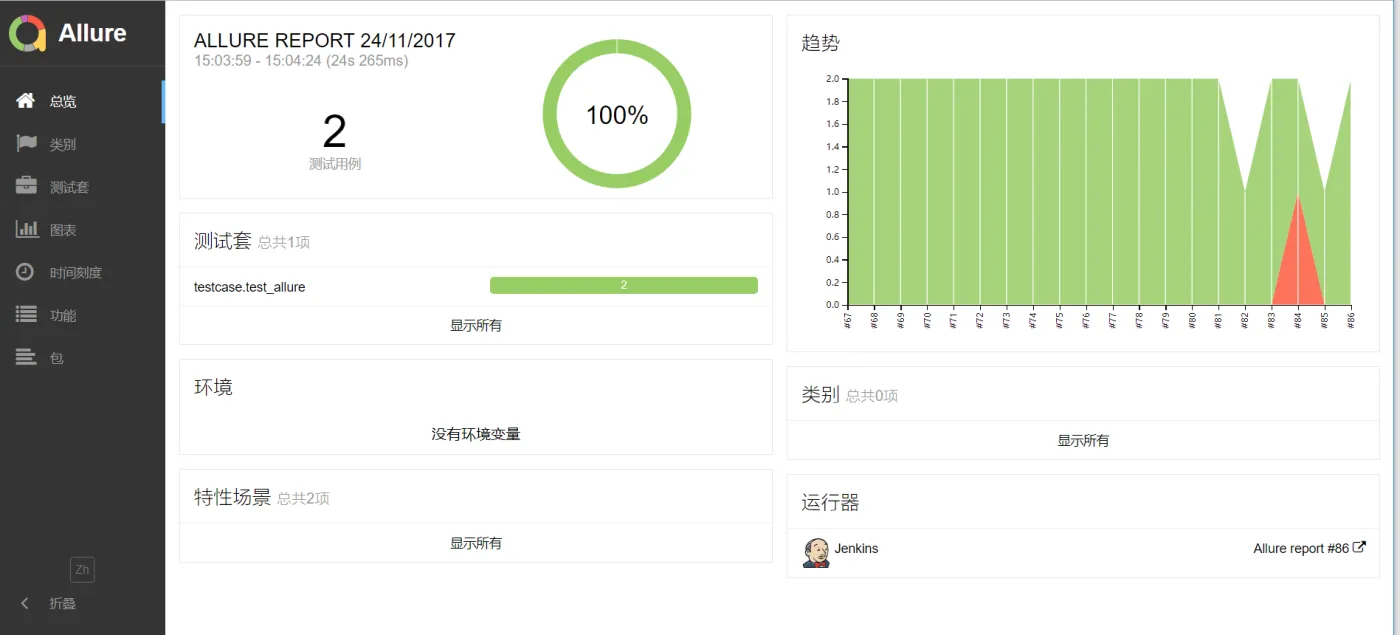Click the 2.0 value on trend y-axis

click(x=832, y=78)
